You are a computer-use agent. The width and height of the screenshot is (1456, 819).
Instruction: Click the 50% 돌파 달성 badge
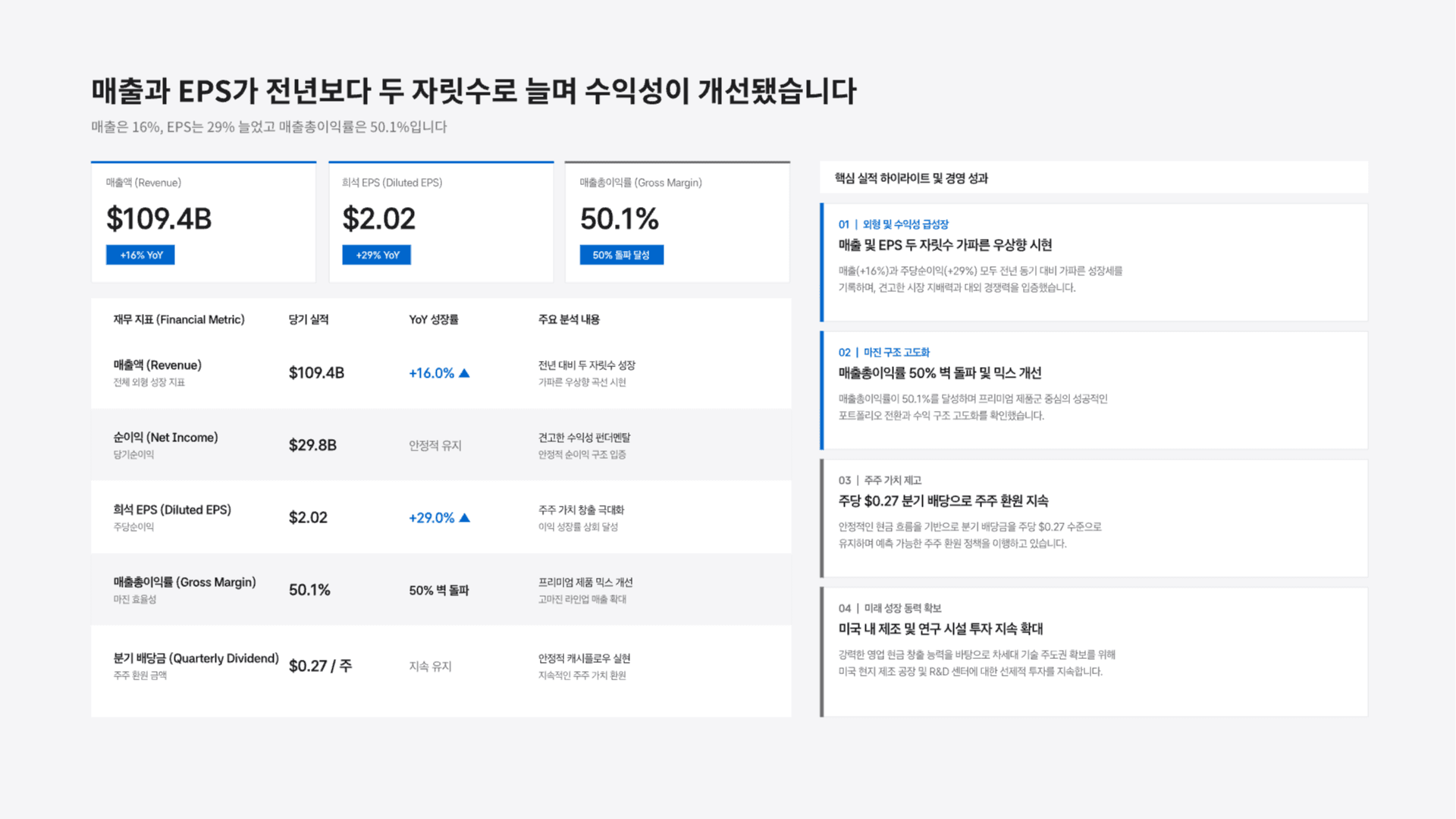point(622,255)
